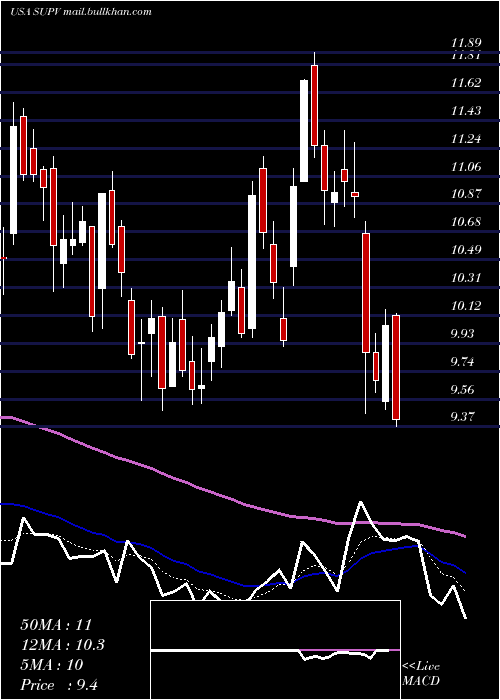Click the 11.89 price axis label
The width and height of the screenshot is (500, 700).
click(x=466, y=44)
